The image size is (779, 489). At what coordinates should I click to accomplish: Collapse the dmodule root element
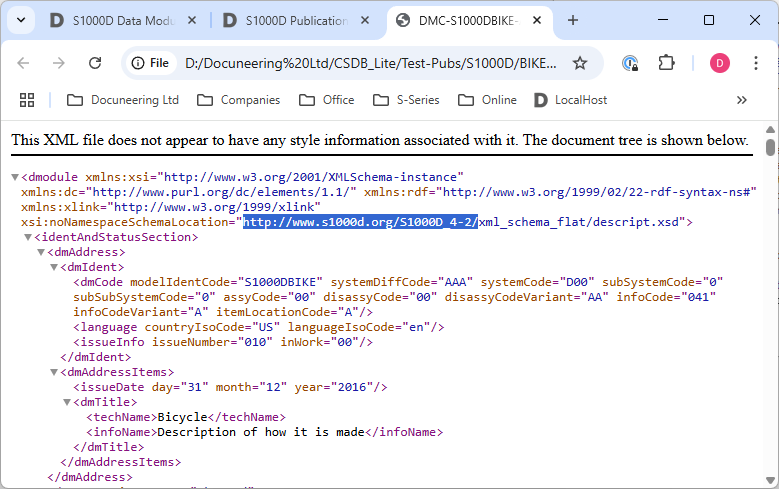15,177
